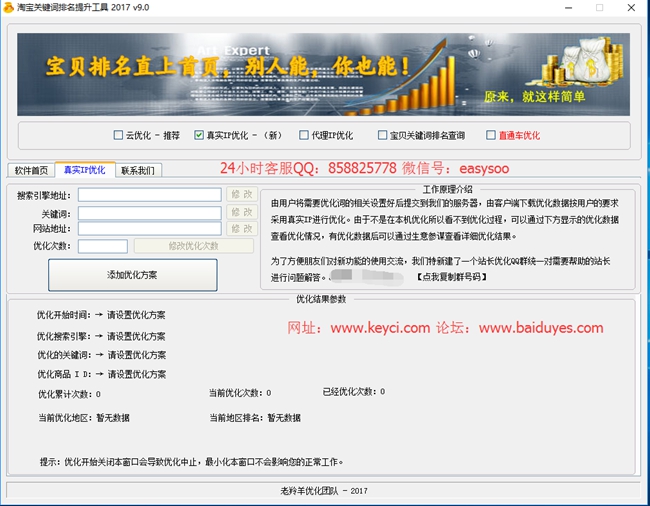This screenshot has width=650, height=506.
Task: Click 修改 button next to 网站地址
Action: (242, 228)
